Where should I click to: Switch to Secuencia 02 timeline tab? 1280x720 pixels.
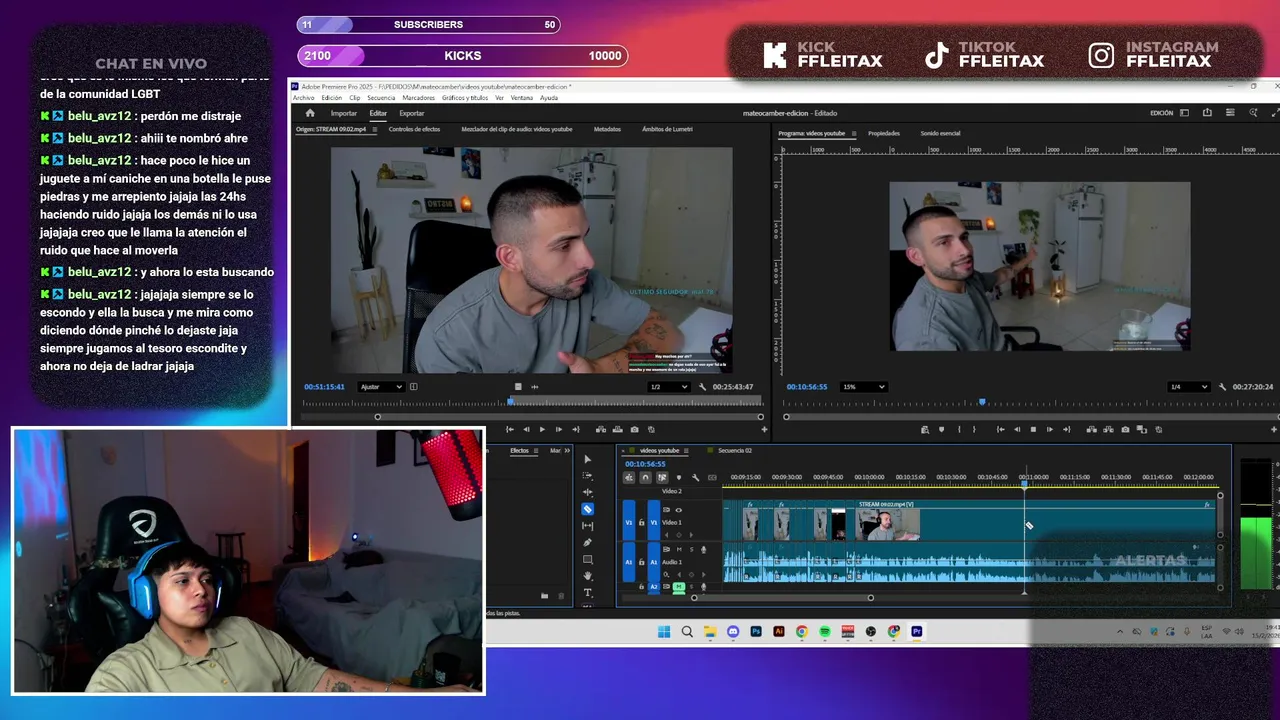735,451
